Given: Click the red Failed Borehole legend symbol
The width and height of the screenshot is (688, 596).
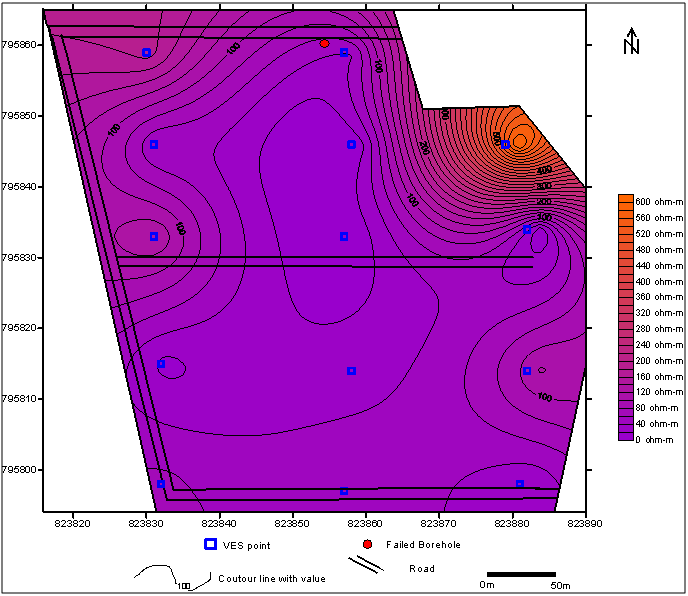Looking at the screenshot, I should coord(367,545).
